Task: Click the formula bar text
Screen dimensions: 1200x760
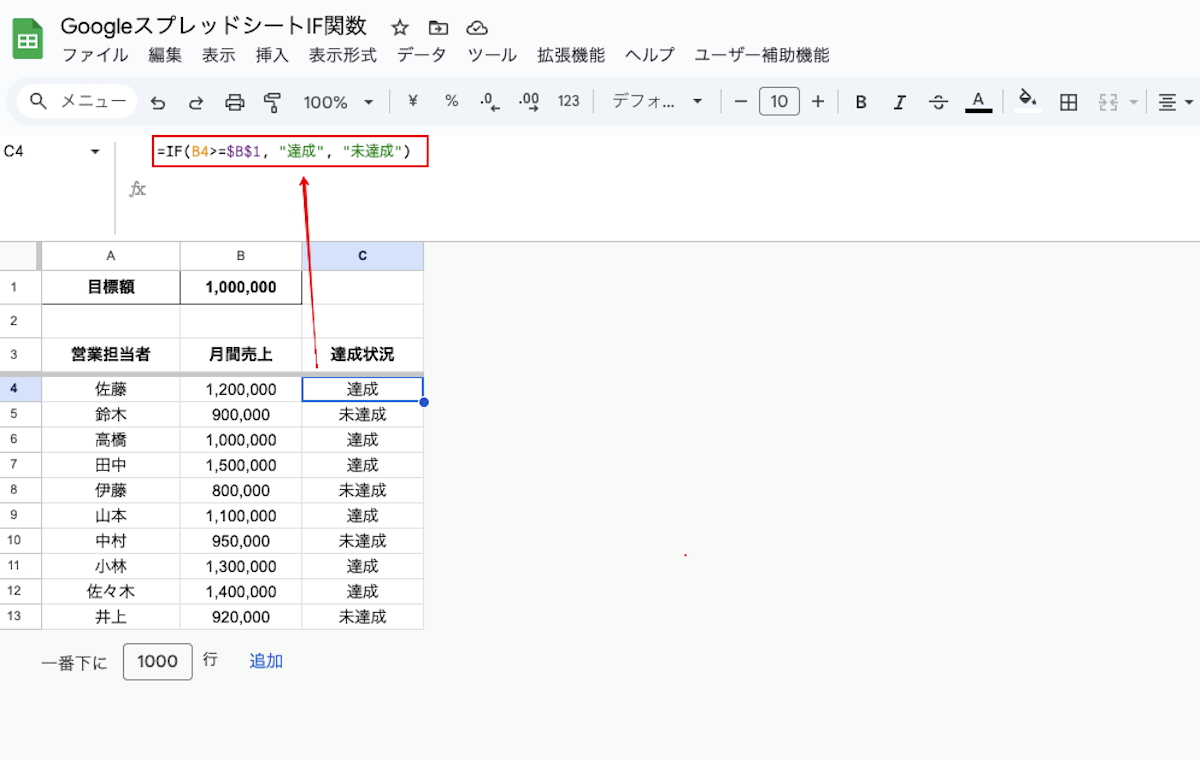Action: coord(284,152)
